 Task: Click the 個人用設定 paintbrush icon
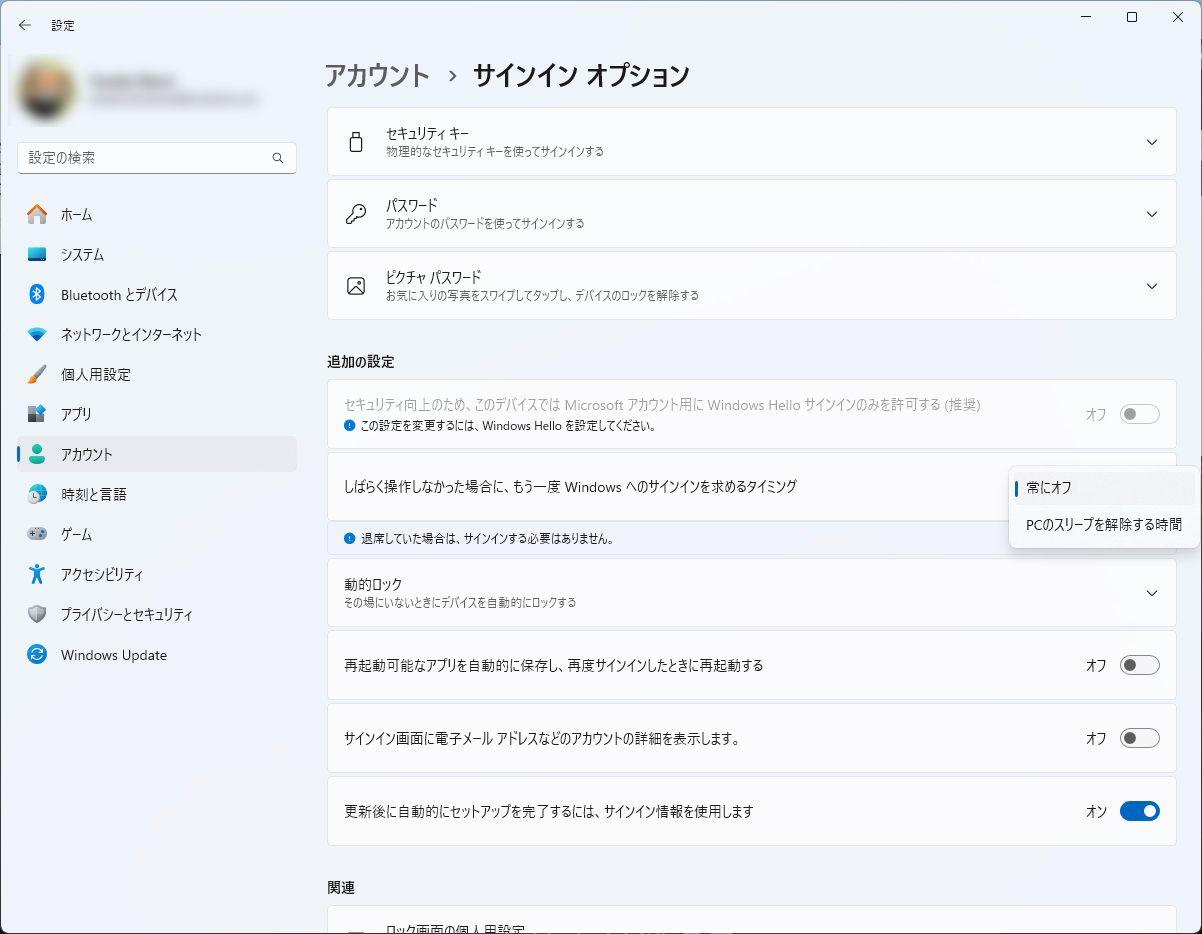37,374
